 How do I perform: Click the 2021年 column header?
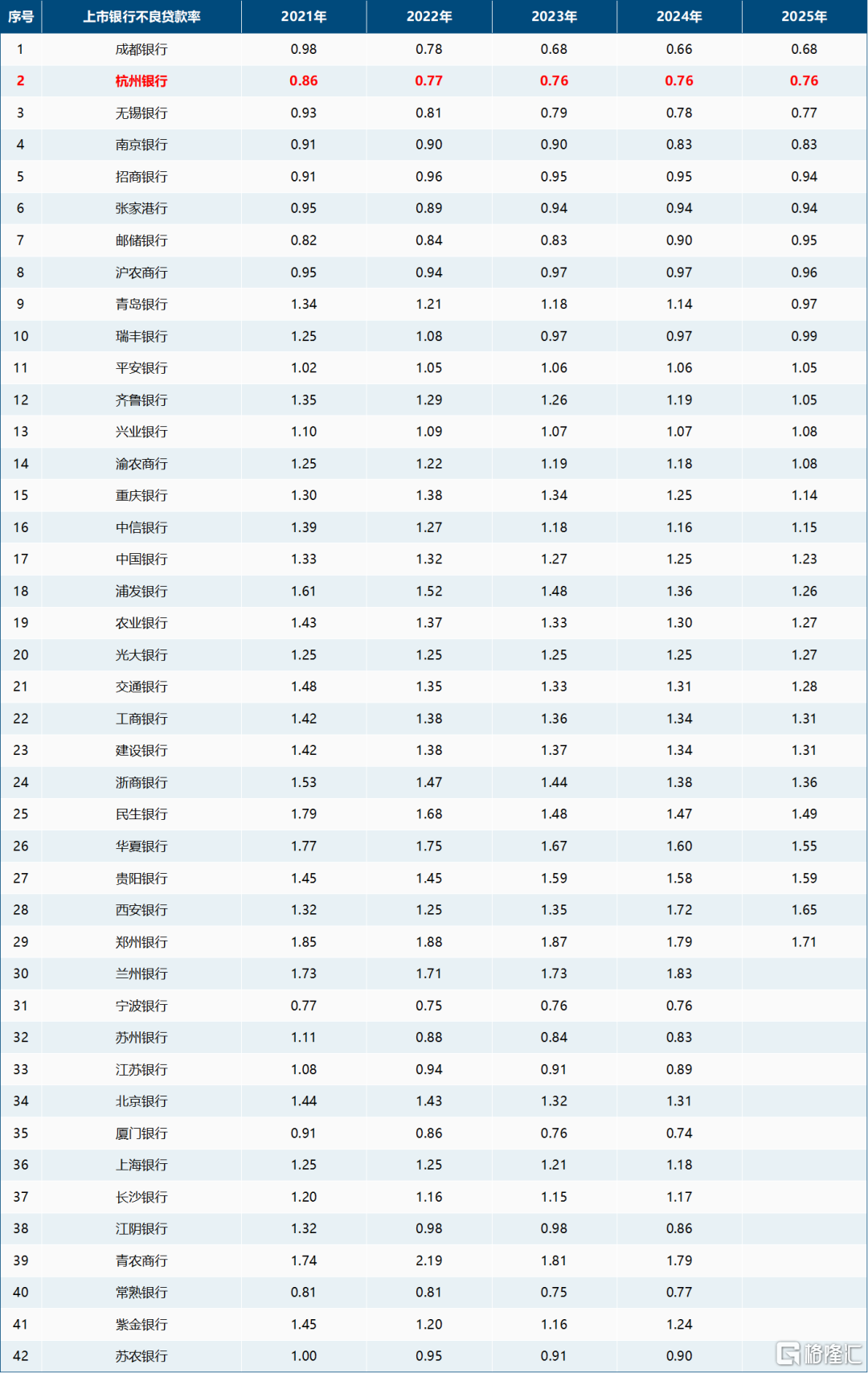click(x=304, y=17)
